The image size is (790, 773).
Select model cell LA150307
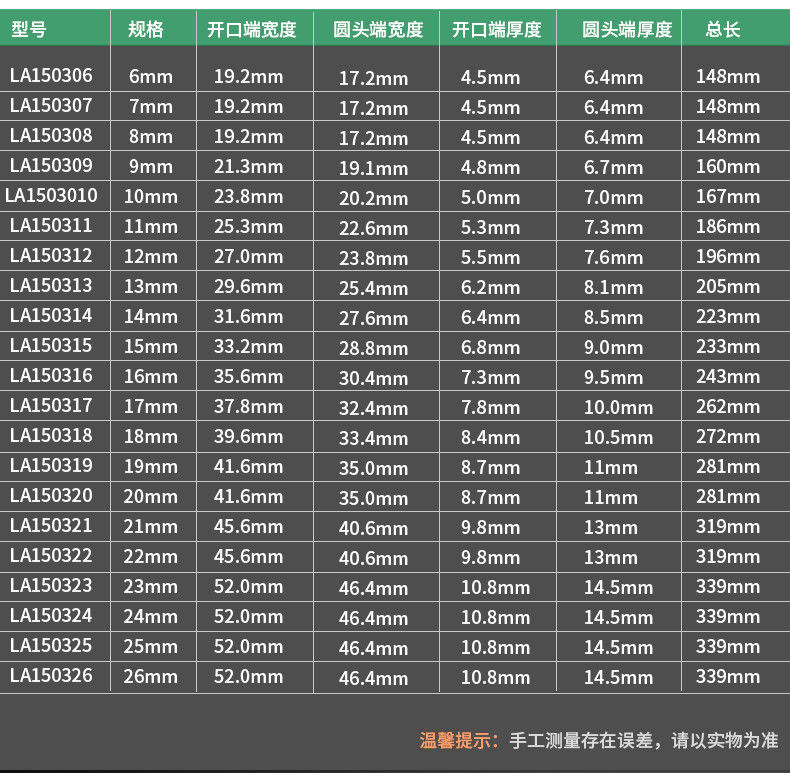(51, 105)
